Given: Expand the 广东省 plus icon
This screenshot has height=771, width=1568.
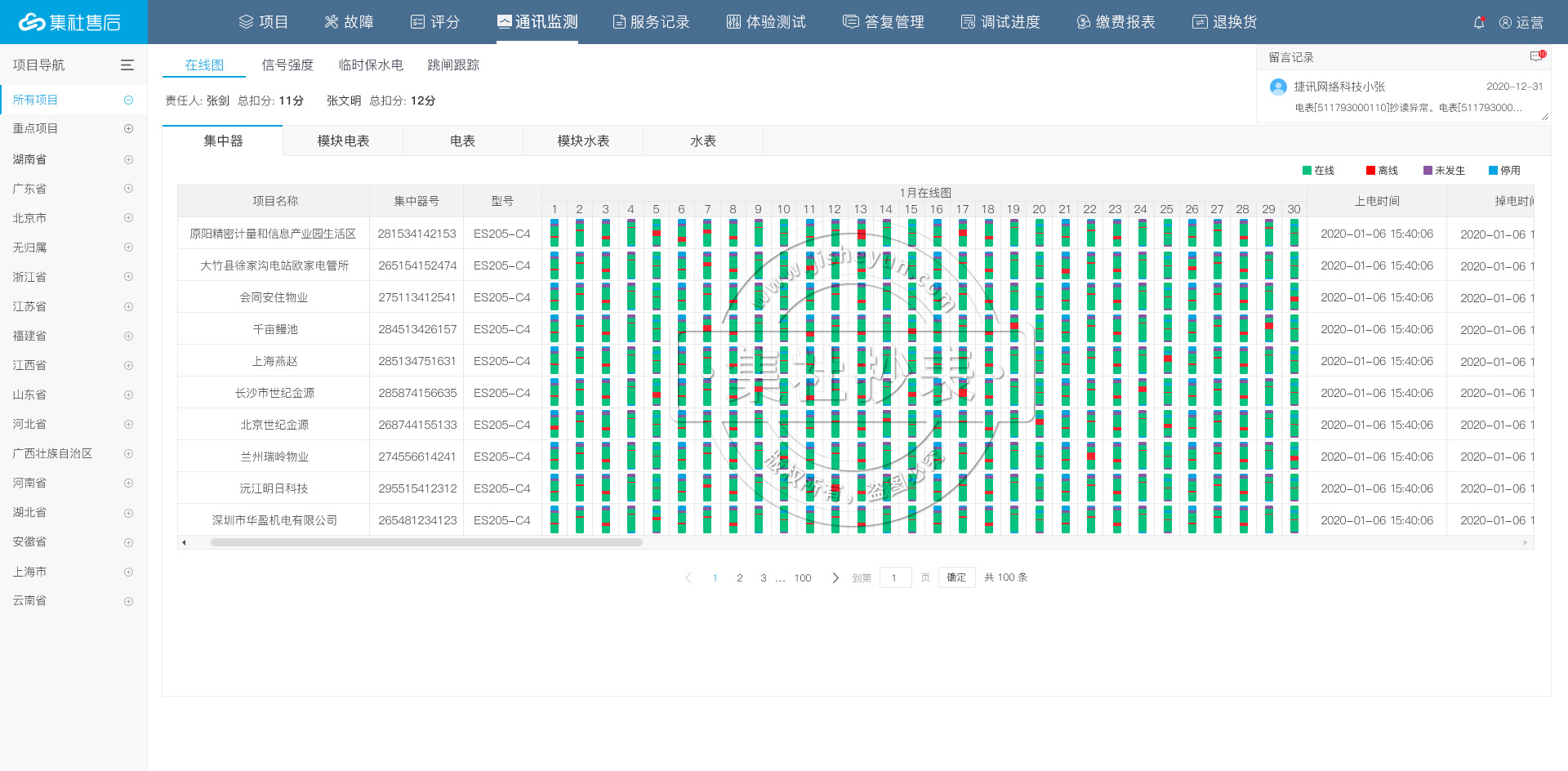Looking at the screenshot, I should 128,189.
